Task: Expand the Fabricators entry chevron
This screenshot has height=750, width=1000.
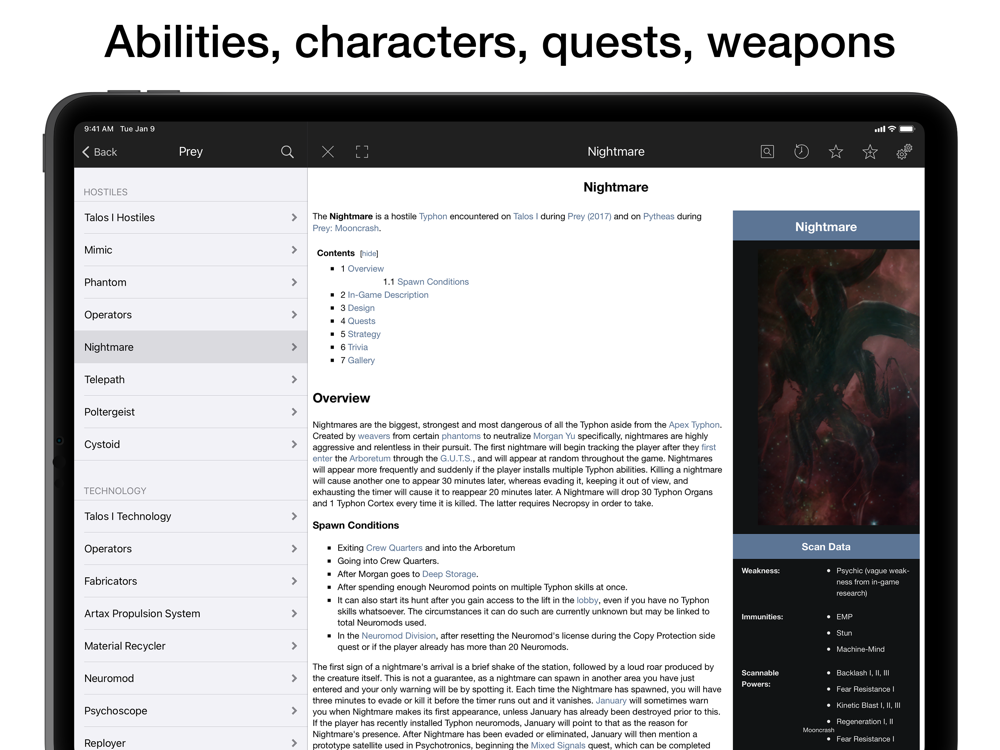Action: pyautogui.click(x=294, y=581)
